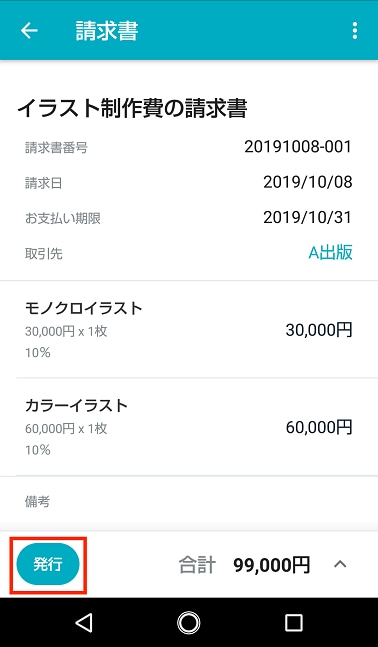Open the three-dot overflow menu
This screenshot has width=378, height=647.
354,31
